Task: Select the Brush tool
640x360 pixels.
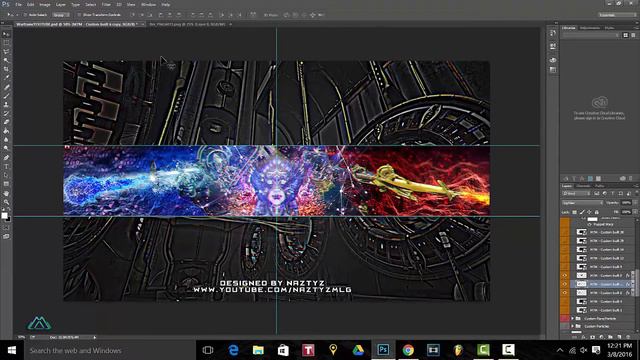Action: [x=6, y=96]
